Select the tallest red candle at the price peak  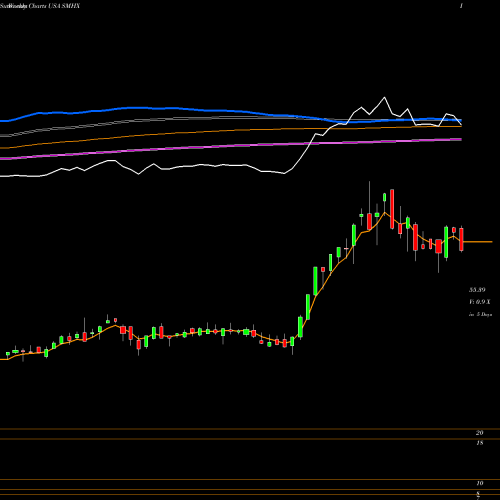(392, 209)
